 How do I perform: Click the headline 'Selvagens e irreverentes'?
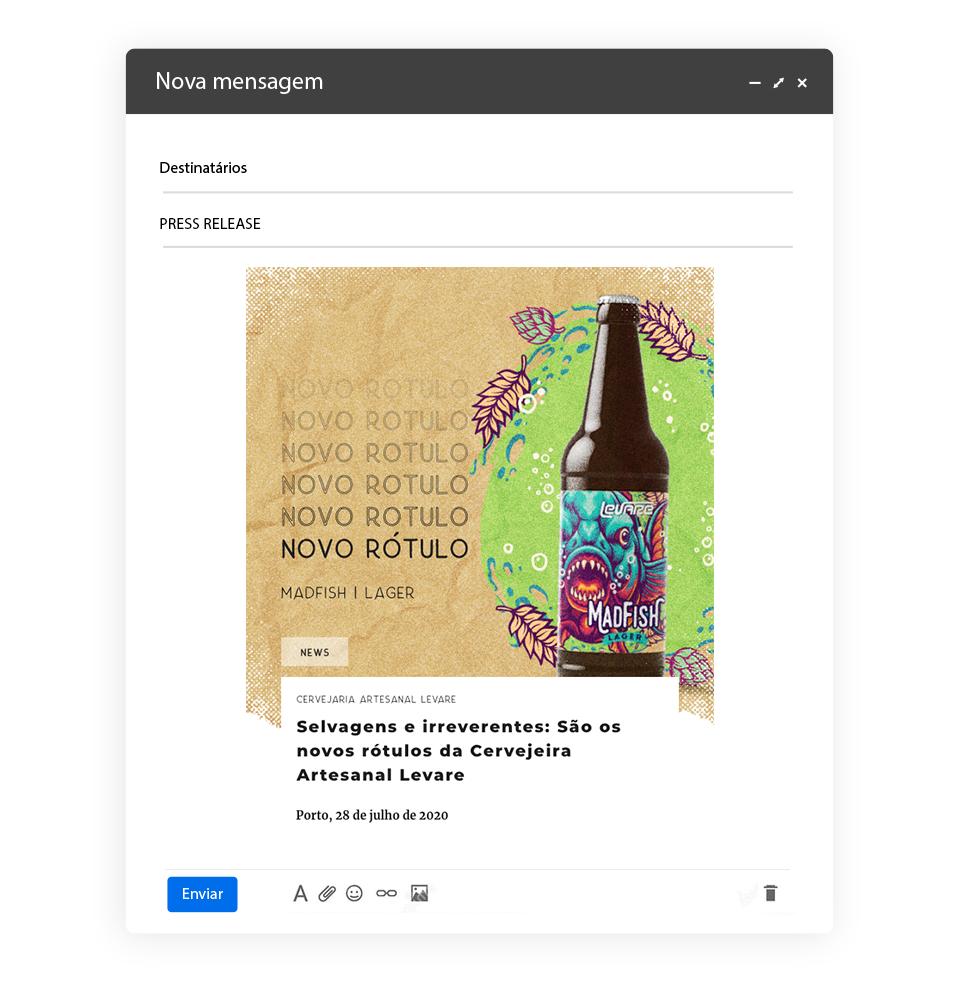point(458,751)
